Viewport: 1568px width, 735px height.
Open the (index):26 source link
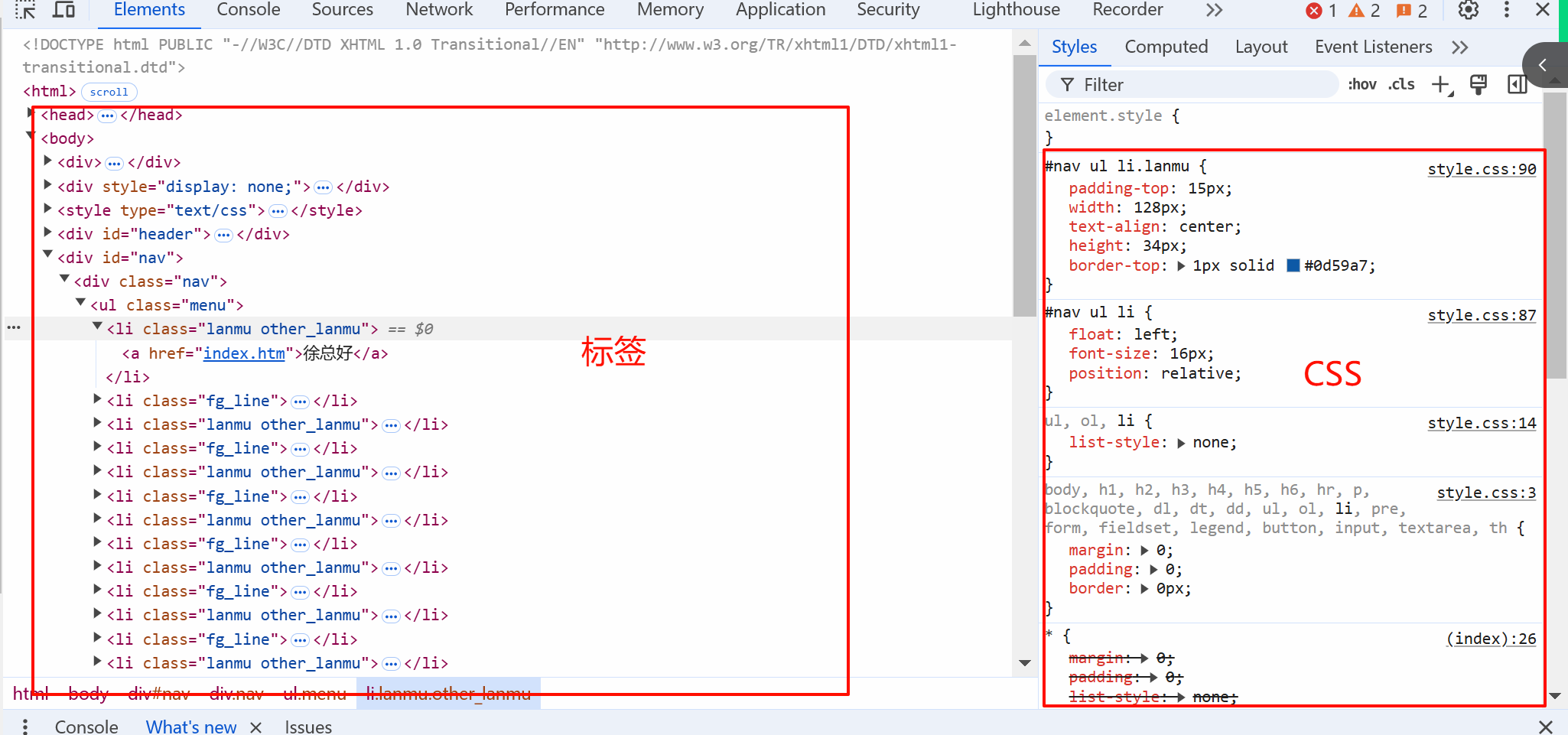coord(1491,639)
